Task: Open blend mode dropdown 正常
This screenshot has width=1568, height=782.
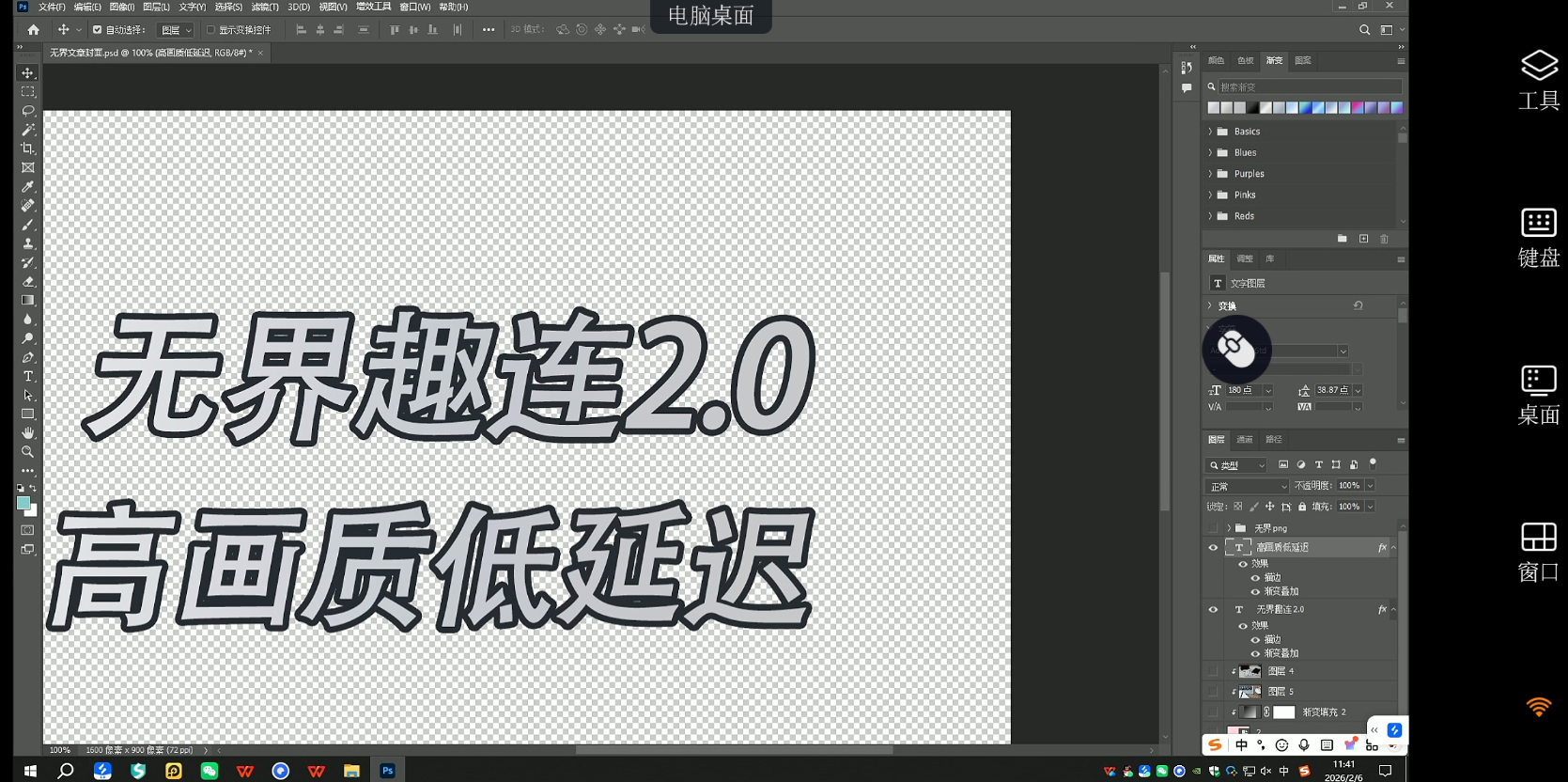Action: coord(1247,486)
